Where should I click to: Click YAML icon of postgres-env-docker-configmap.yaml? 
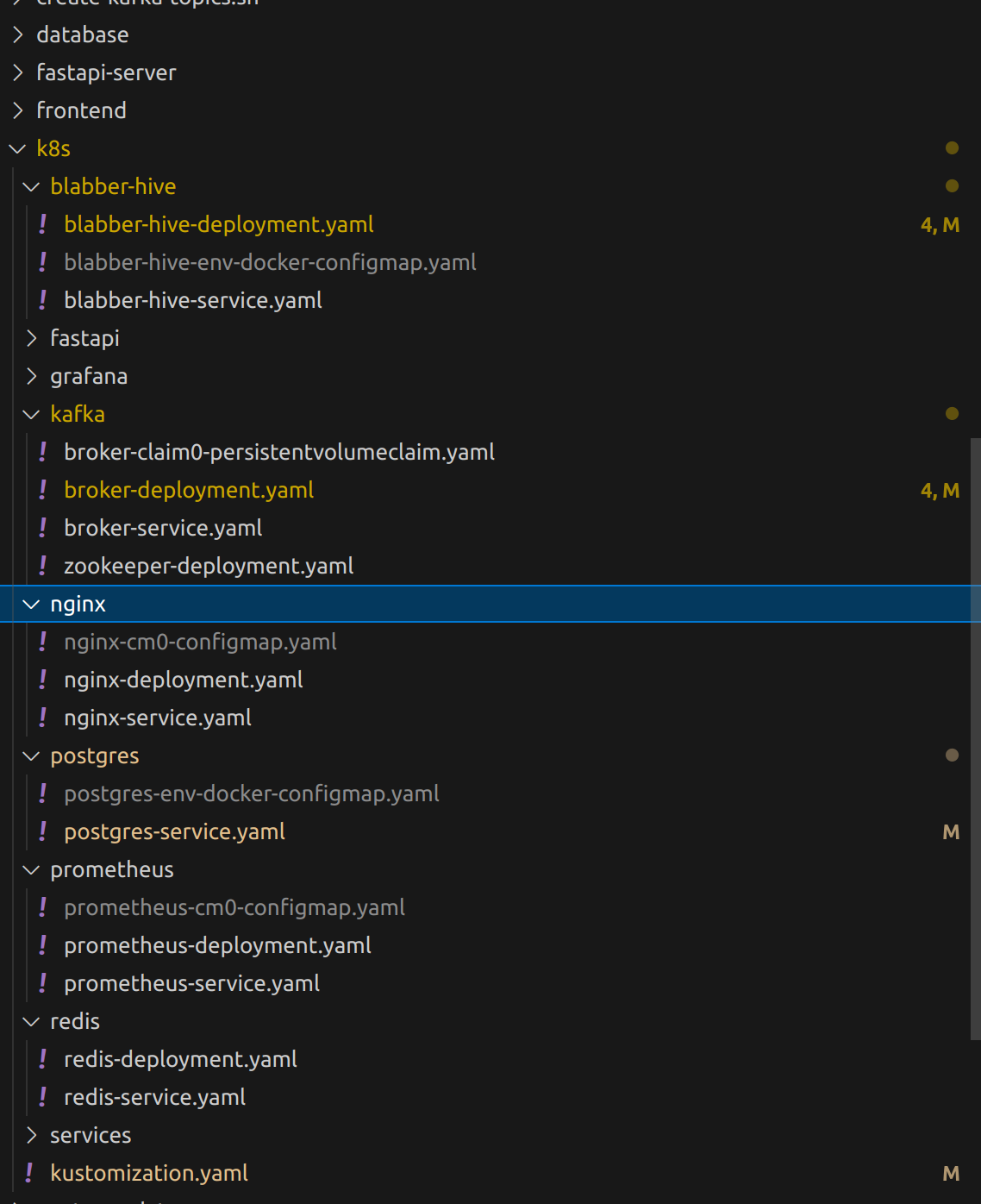pos(43,793)
